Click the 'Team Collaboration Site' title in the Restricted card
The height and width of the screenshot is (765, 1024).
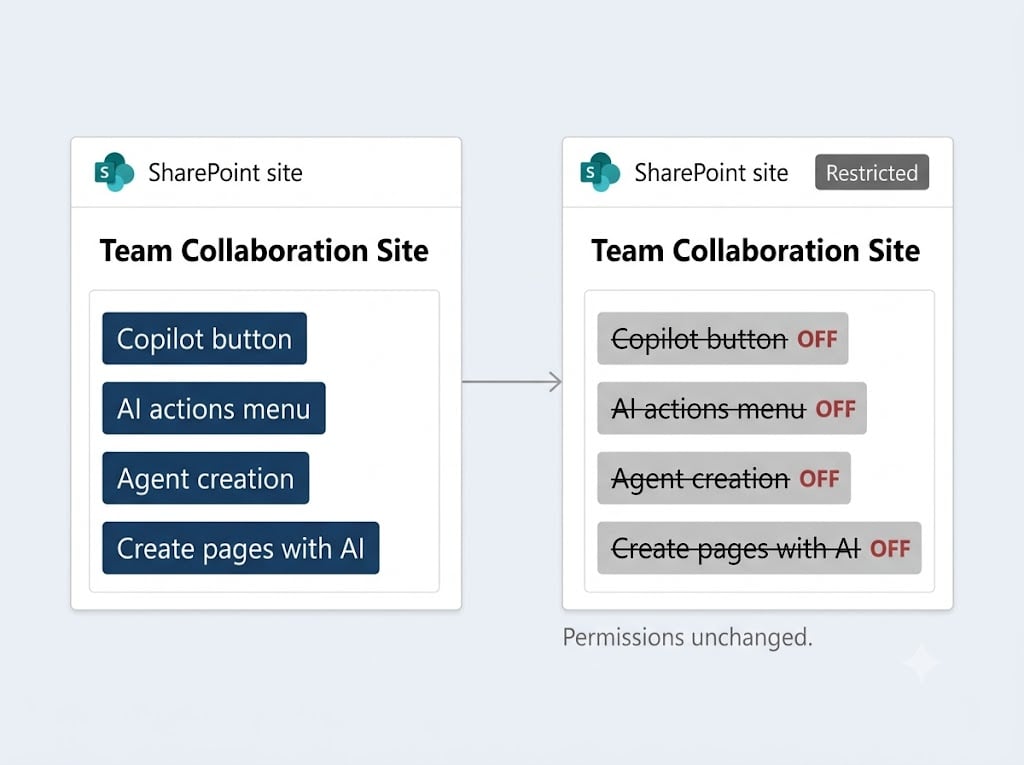coord(756,251)
